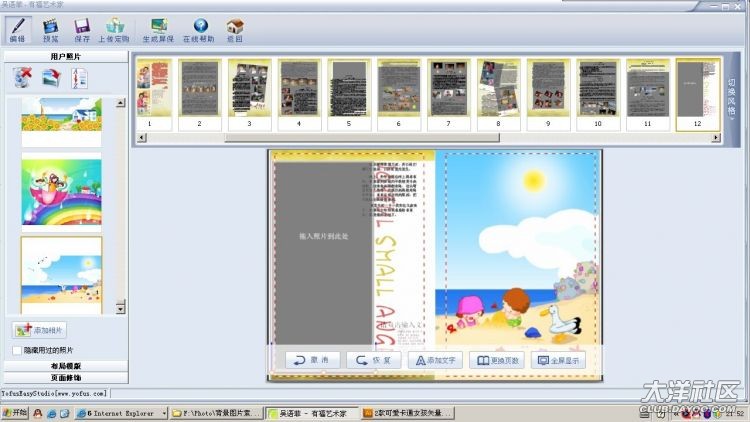Click the 添加文字 add text button

point(434,360)
